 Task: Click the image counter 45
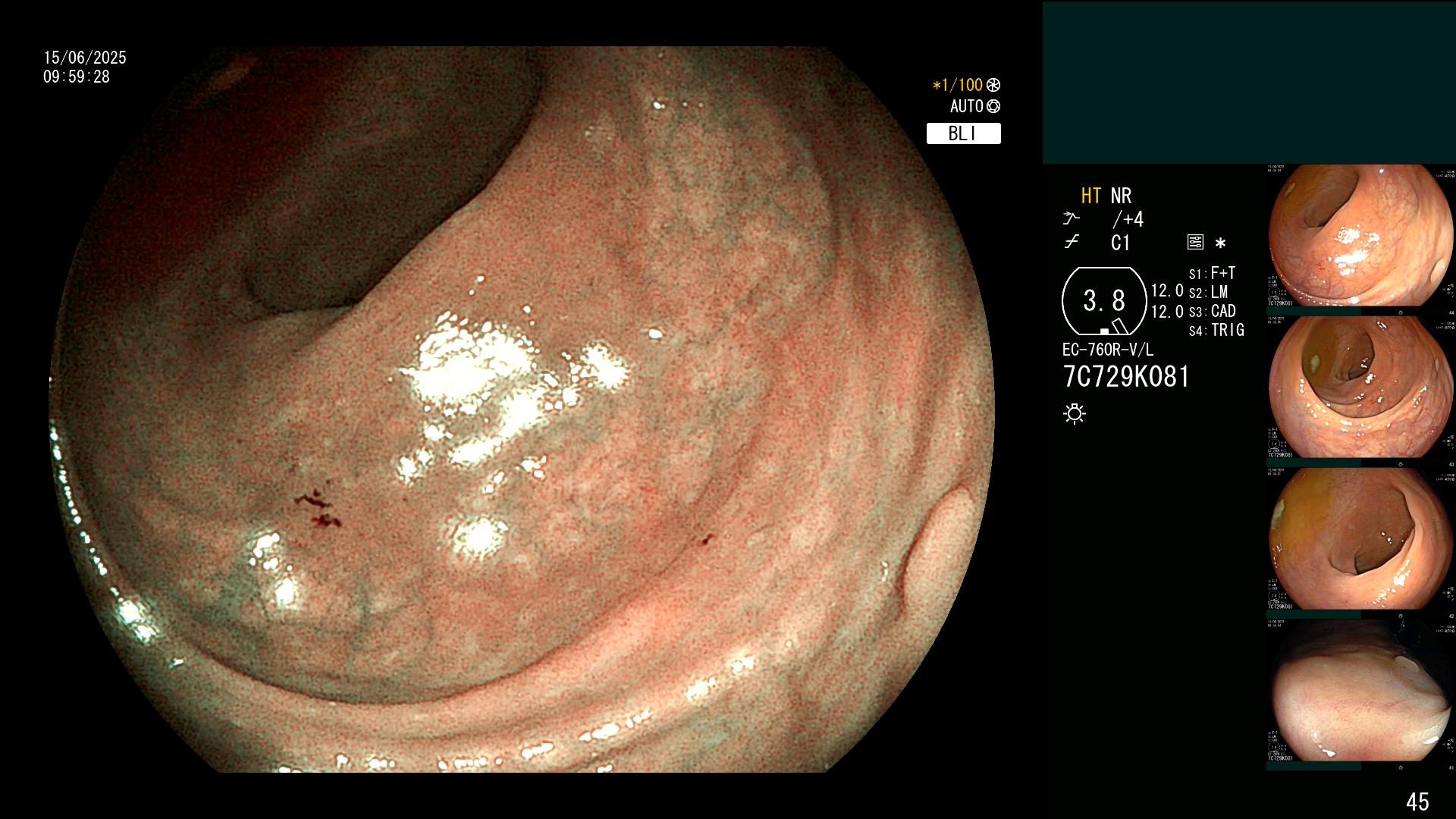point(1417,802)
